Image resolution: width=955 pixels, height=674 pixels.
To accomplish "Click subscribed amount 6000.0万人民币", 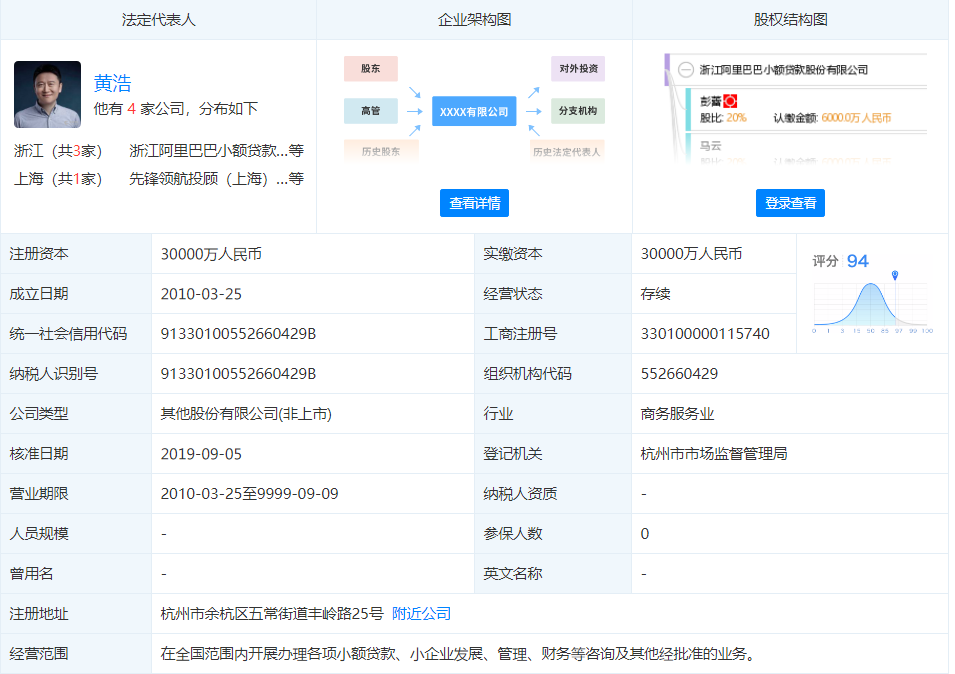I will (x=856, y=118).
